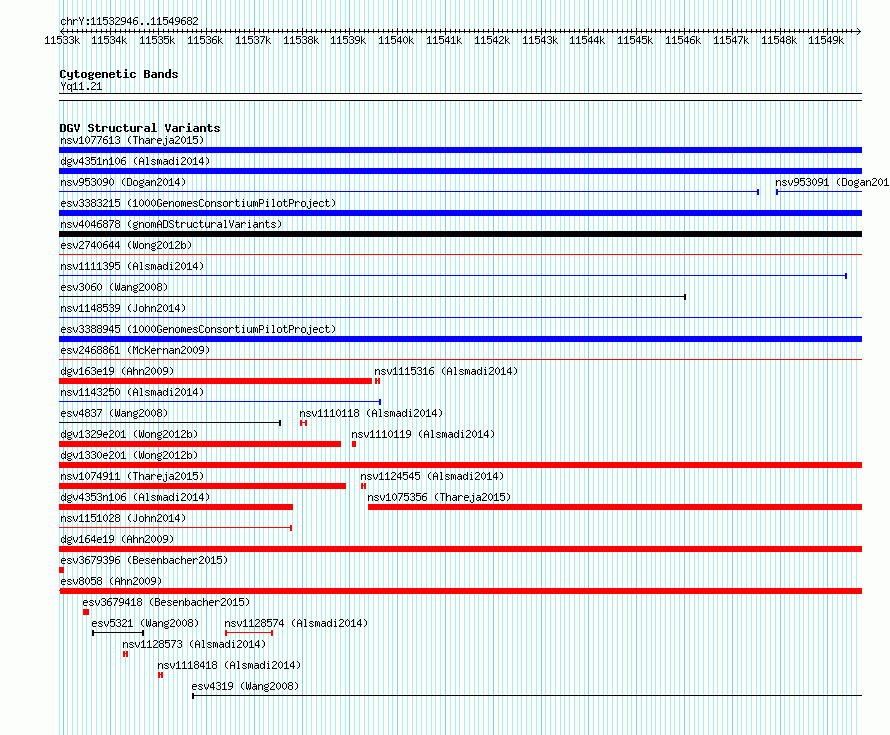Click esv3388945 1000GenomesConsortiumPilotProject label
The image size is (890, 735).
(x=198, y=329)
